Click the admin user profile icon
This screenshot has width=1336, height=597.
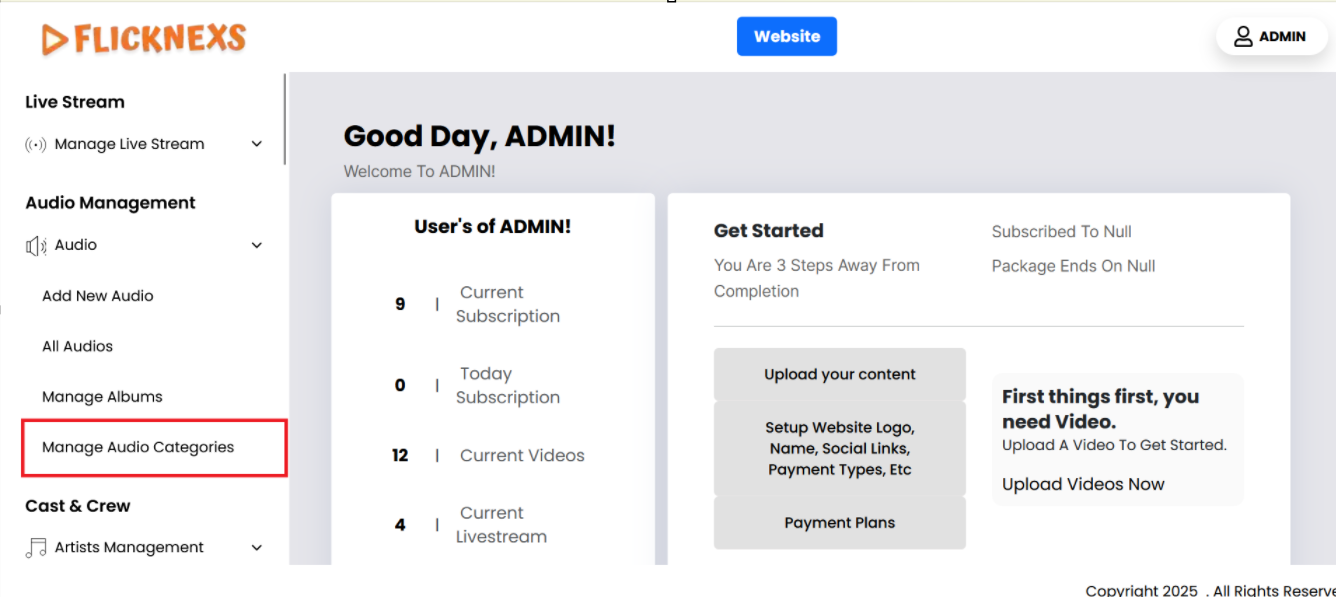click(1243, 37)
